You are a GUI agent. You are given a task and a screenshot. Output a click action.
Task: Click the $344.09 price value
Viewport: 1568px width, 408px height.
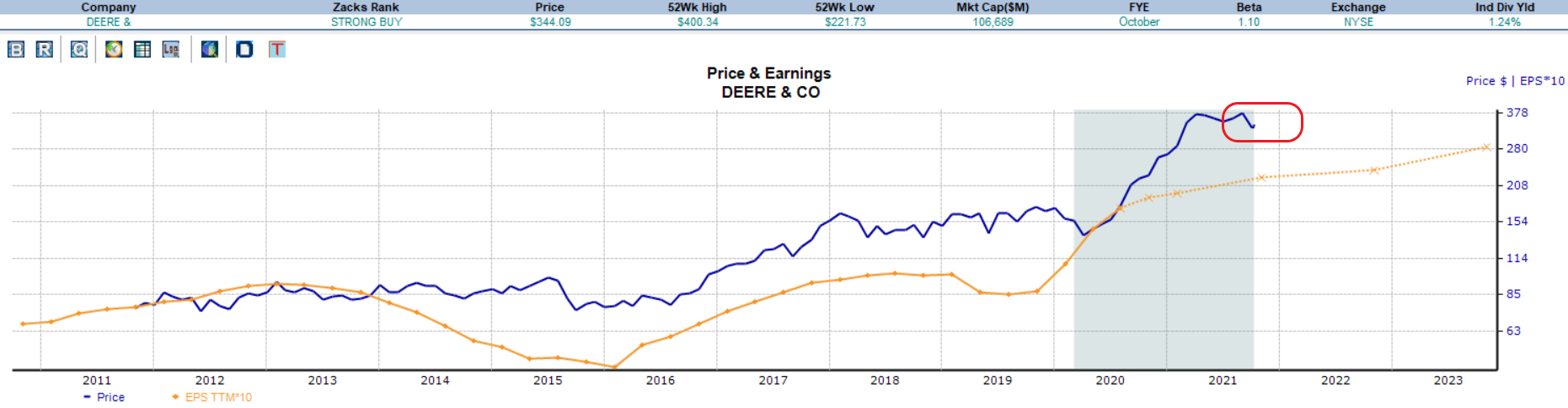pyautogui.click(x=550, y=22)
